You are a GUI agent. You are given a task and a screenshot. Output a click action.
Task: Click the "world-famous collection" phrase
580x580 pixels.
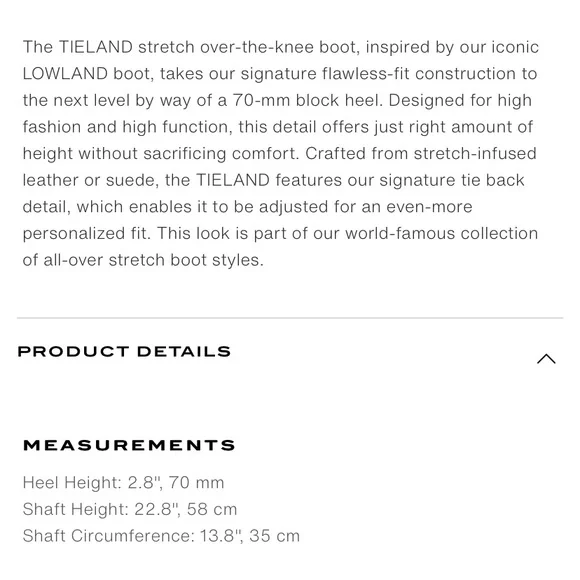pyautogui.click(x=442, y=233)
